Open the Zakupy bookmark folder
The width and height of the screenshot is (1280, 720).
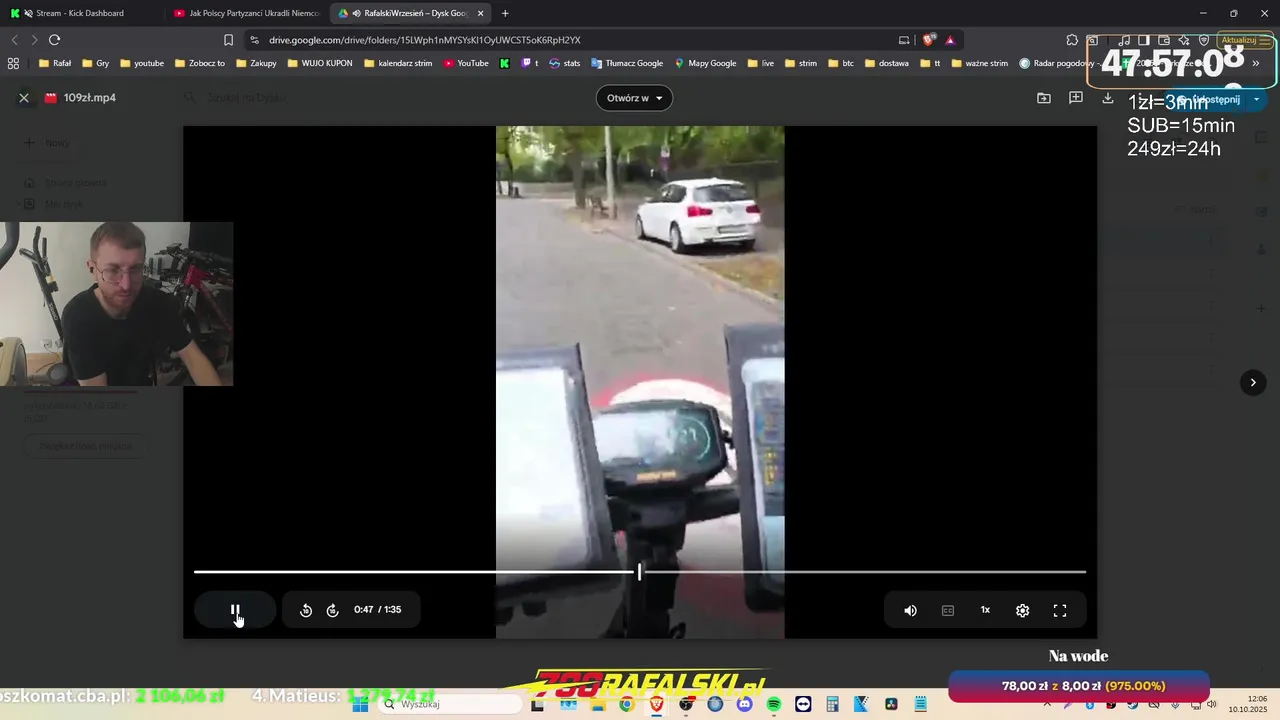(x=256, y=63)
